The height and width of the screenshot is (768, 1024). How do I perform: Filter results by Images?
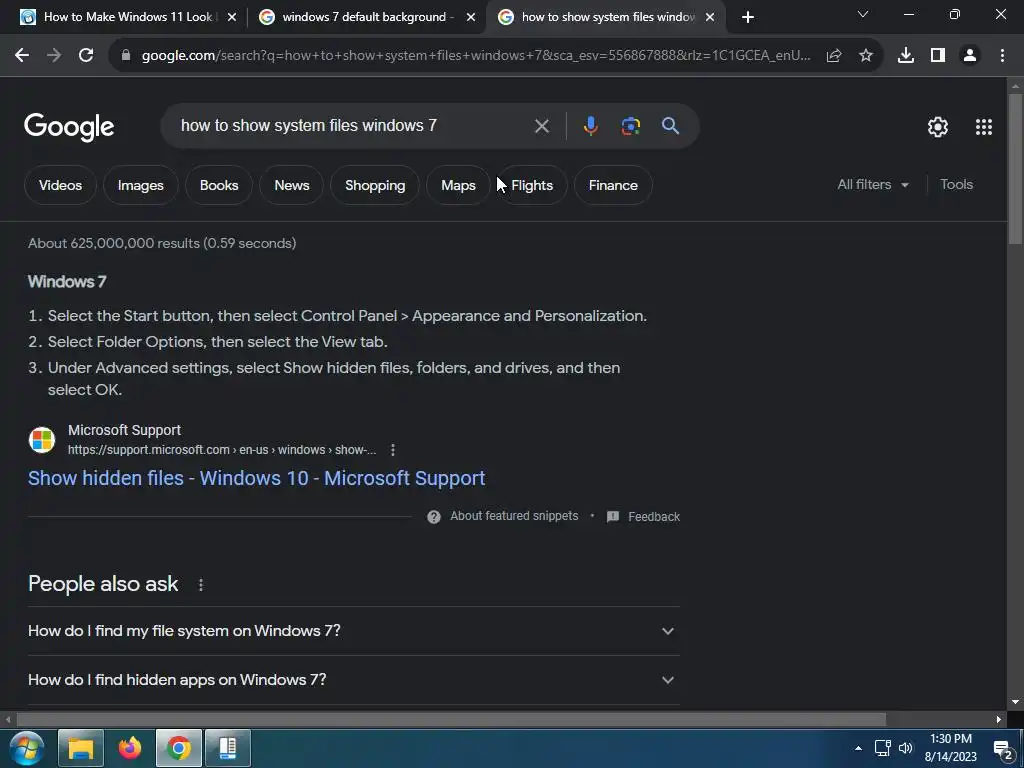(140, 185)
